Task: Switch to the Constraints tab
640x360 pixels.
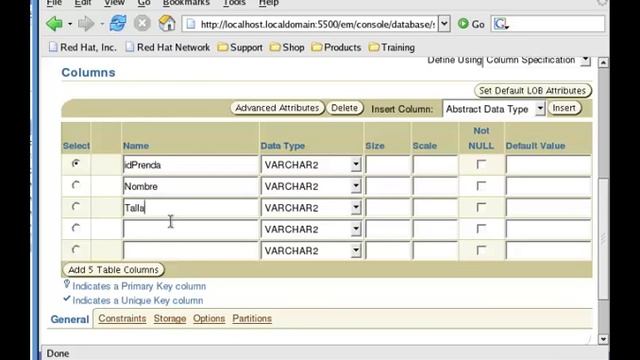Action: pyautogui.click(x=122, y=318)
